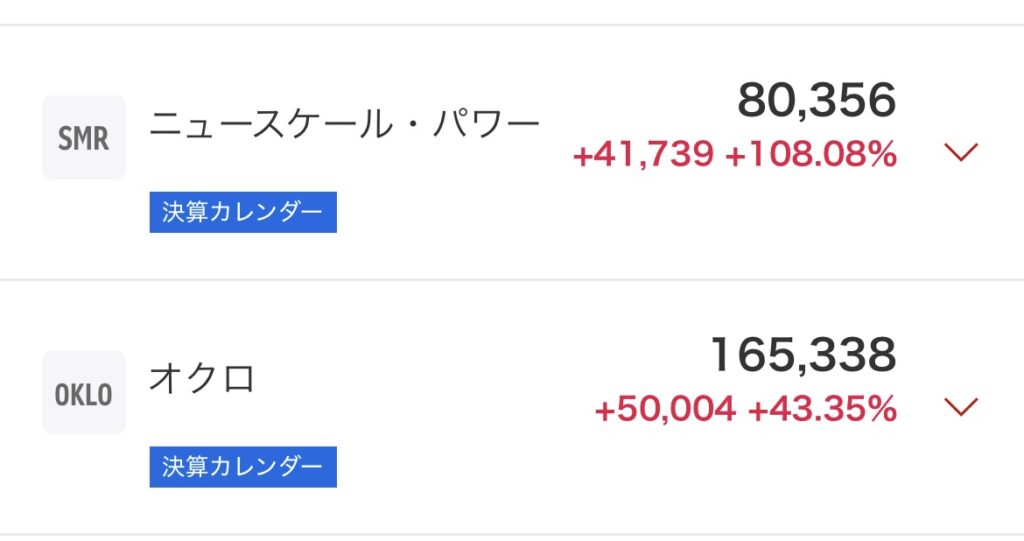Image resolution: width=1024 pixels, height=541 pixels.
Task: Click the +50,004 gain figure
Action: [665, 410]
